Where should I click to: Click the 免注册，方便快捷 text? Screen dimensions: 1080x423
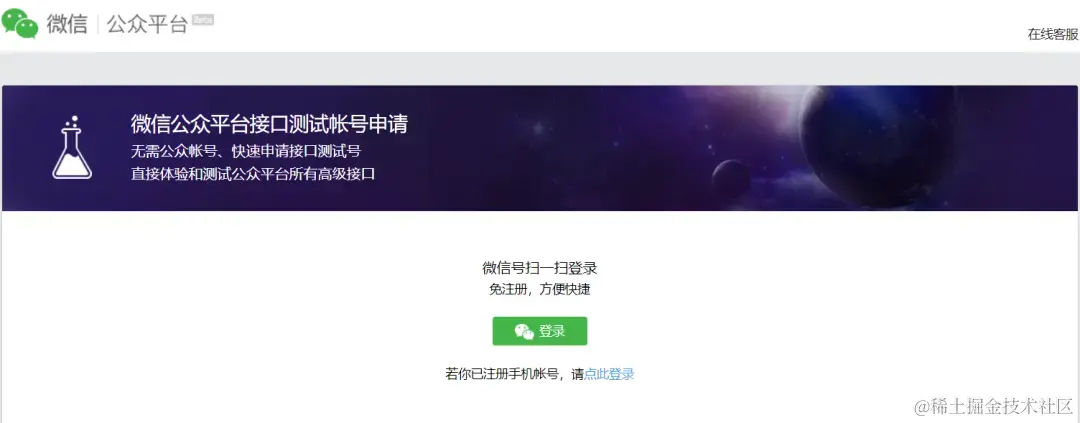[x=539, y=289]
